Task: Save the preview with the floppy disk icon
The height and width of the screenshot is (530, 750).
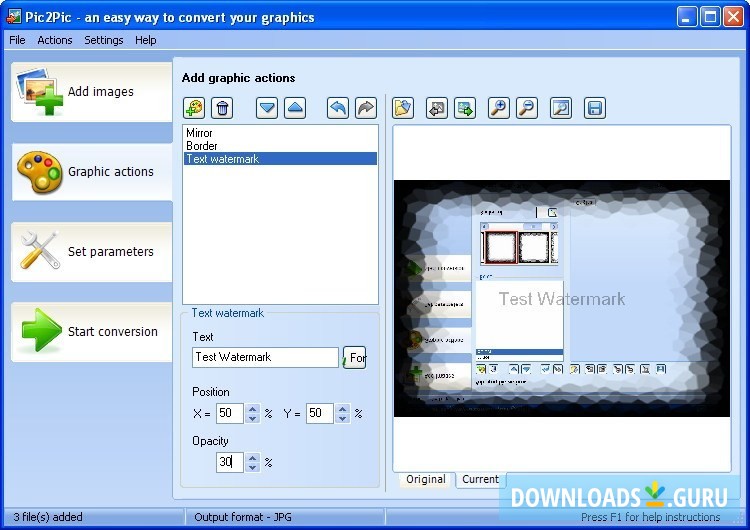Action: point(595,108)
